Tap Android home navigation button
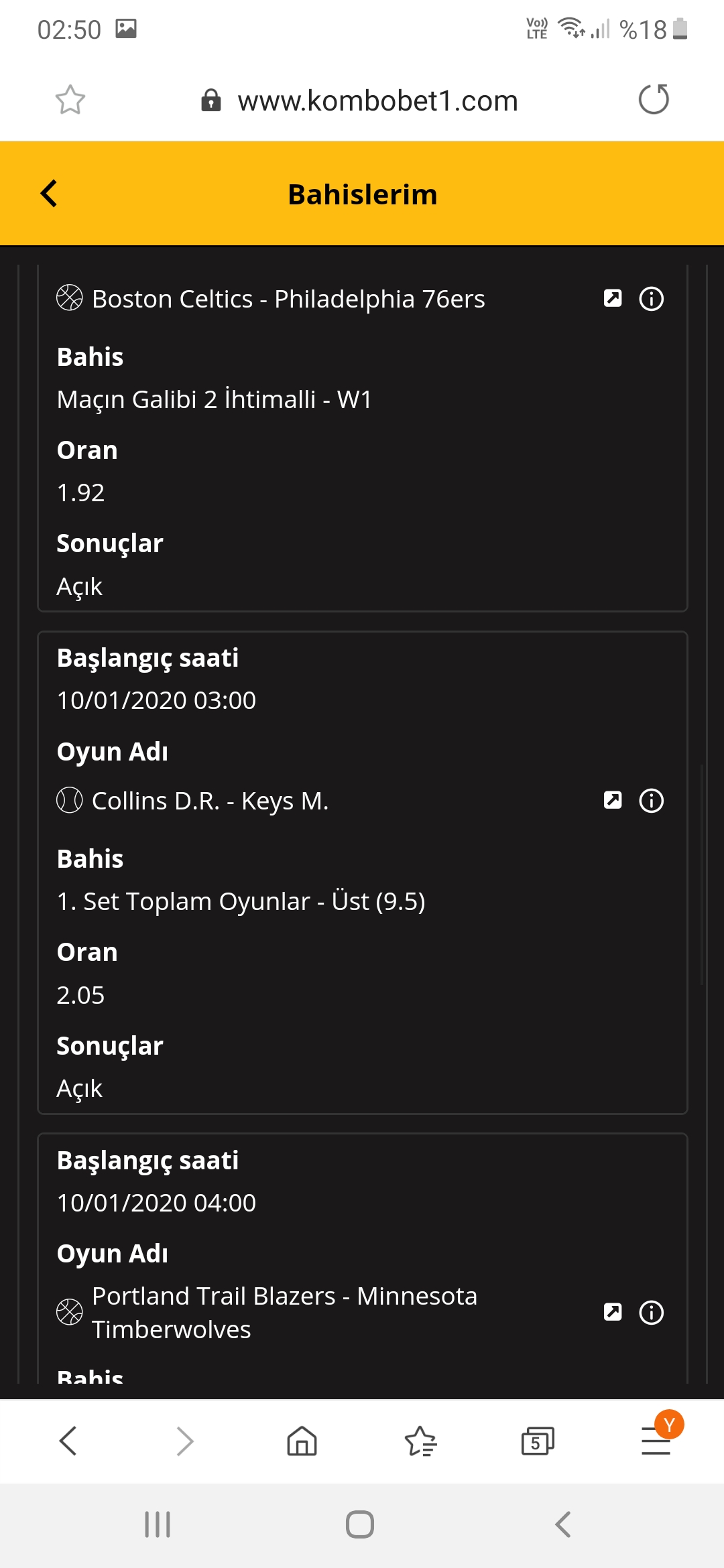The image size is (724, 1568). 360,1524
